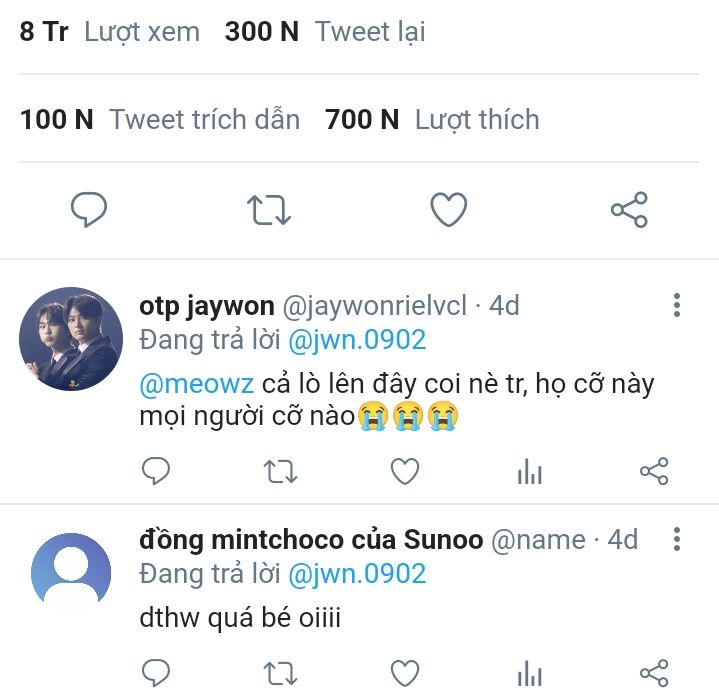Retweet otp jaywon's reply
The width and height of the screenshot is (719, 699).
coord(280,471)
